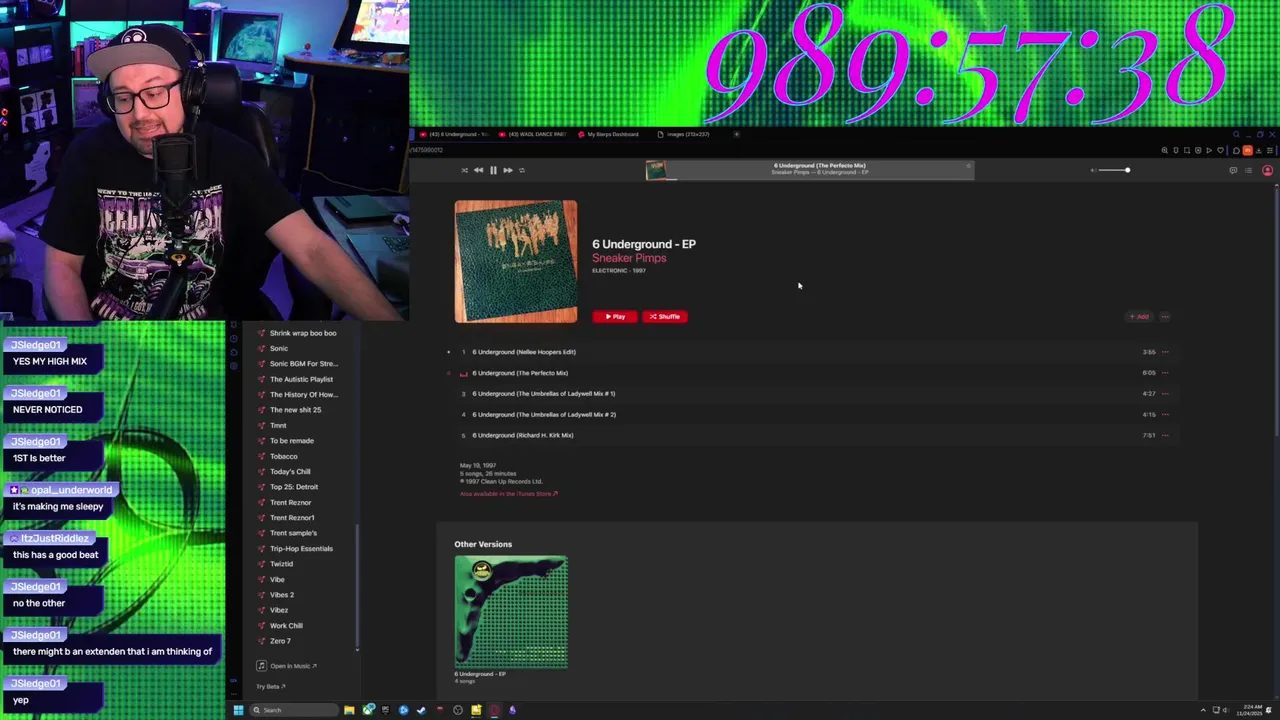Open the Zero 7 playlist
The image size is (1280, 720).
[x=280, y=641]
